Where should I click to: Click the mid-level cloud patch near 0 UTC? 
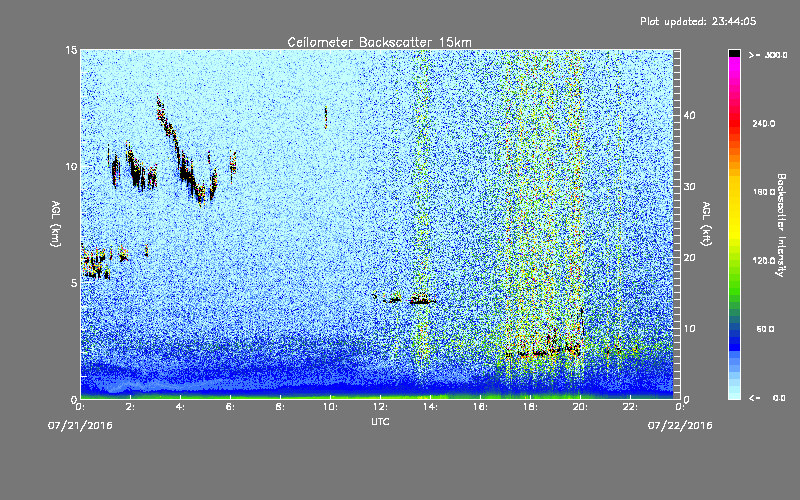tap(96, 263)
